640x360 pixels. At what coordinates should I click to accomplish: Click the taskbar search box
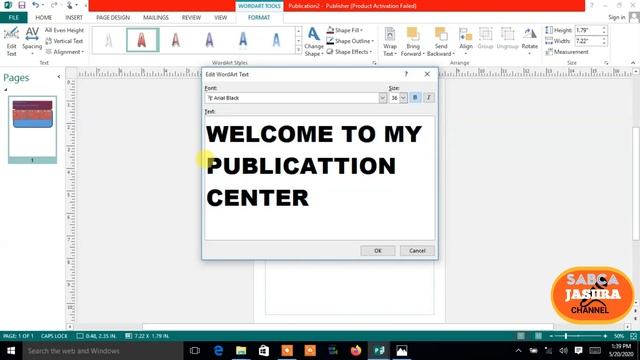(103, 351)
